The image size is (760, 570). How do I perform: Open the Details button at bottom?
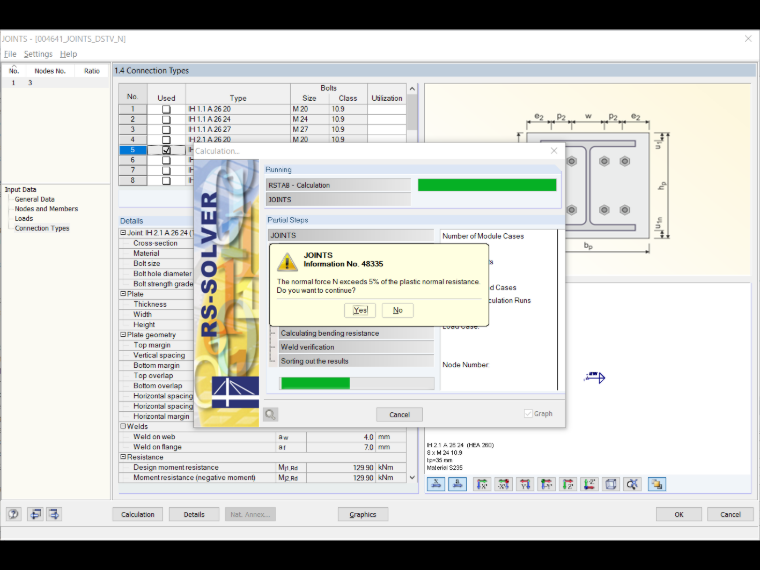click(194, 514)
